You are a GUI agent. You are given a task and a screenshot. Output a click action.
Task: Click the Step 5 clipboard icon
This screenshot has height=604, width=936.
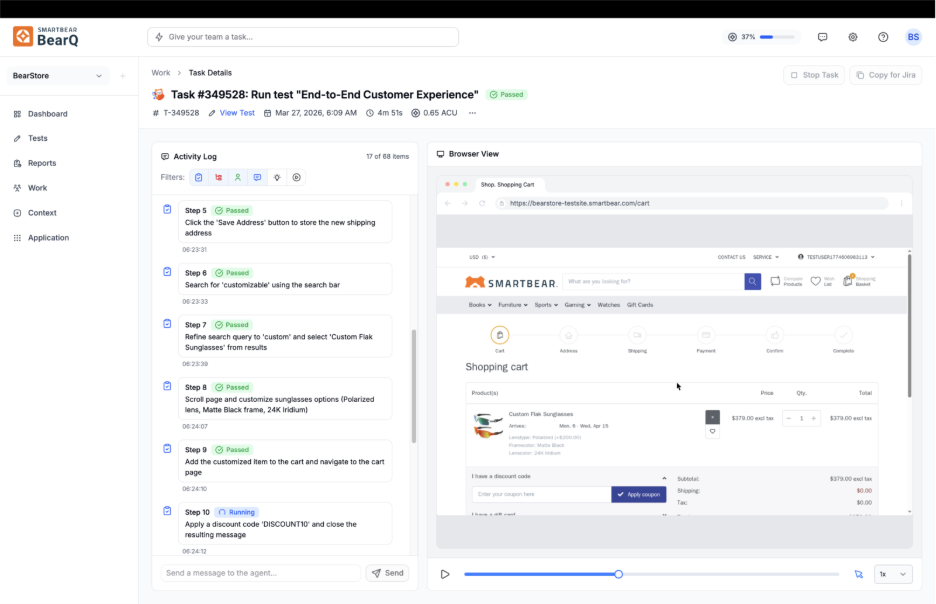(x=167, y=209)
